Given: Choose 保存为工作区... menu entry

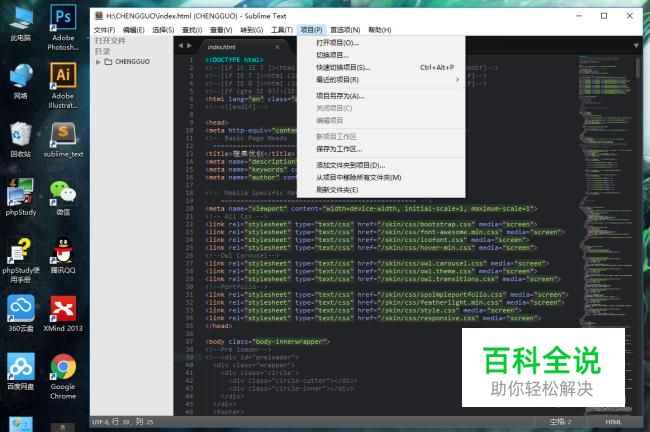Looking at the screenshot, I should [x=381, y=149].
